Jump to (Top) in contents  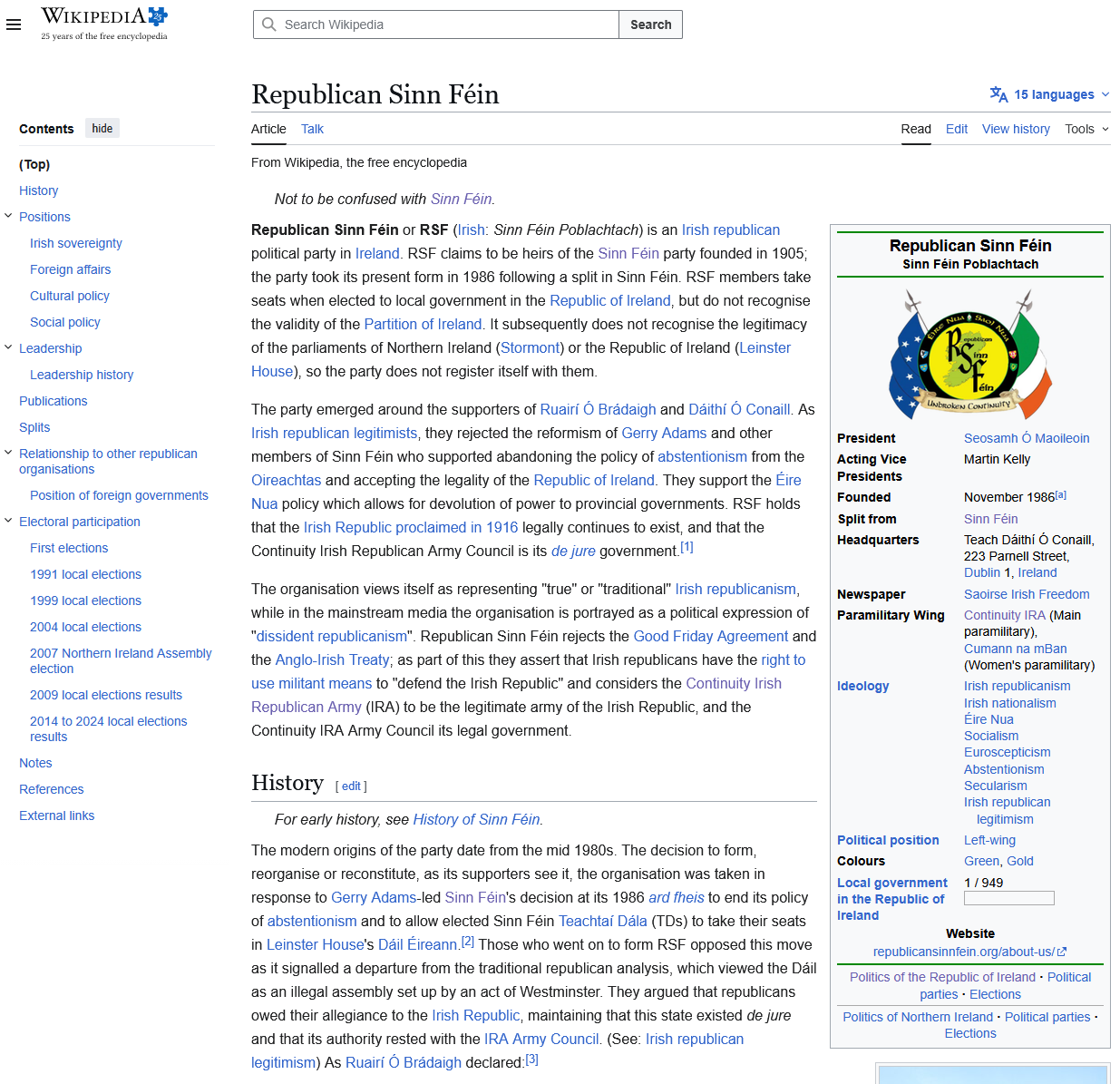click(x=34, y=164)
